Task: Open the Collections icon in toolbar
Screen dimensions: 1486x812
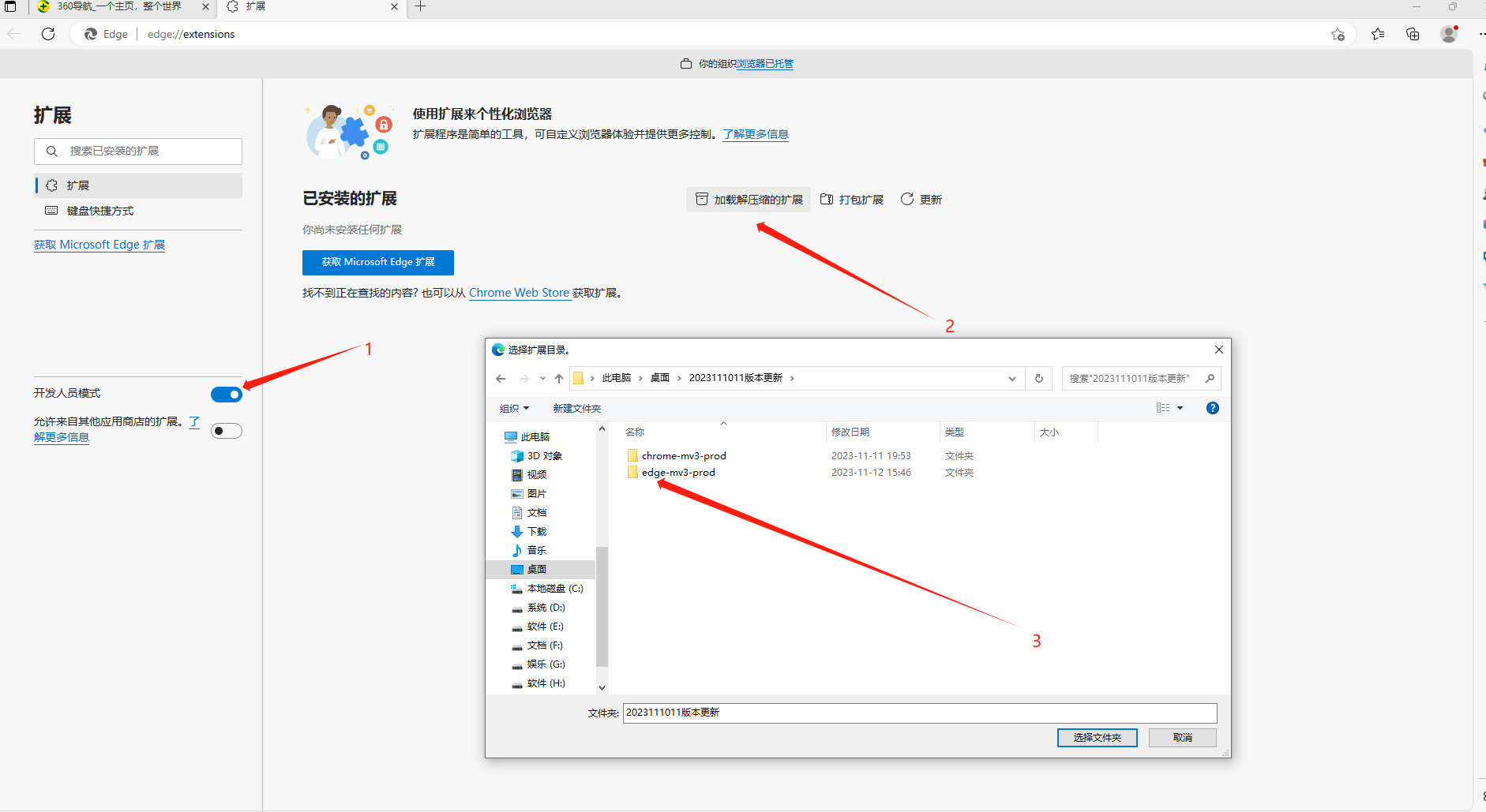Action: click(x=1413, y=34)
